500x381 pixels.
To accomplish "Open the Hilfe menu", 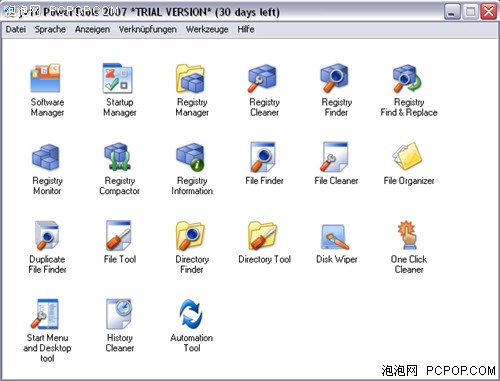I will [x=246, y=29].
